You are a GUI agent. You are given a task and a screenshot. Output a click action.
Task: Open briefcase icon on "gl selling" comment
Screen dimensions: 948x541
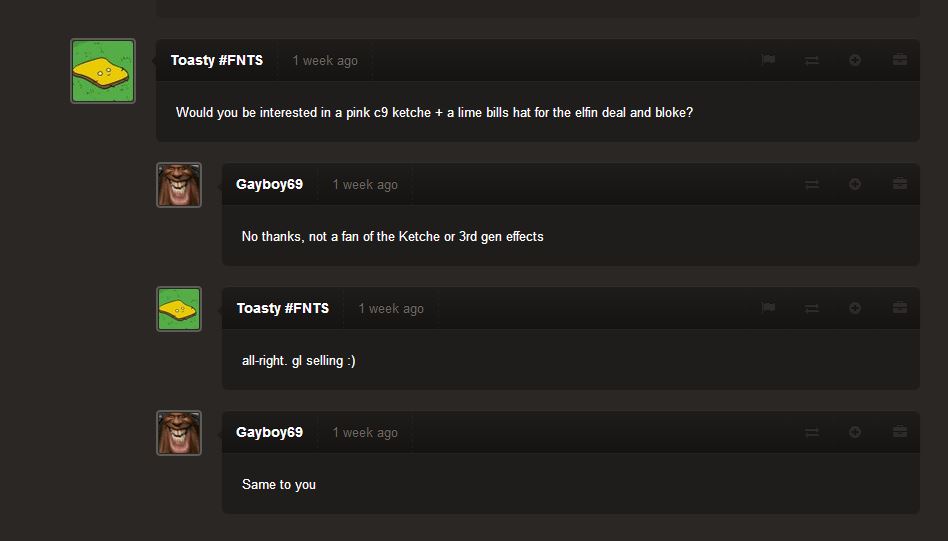(x=900, y=307)
